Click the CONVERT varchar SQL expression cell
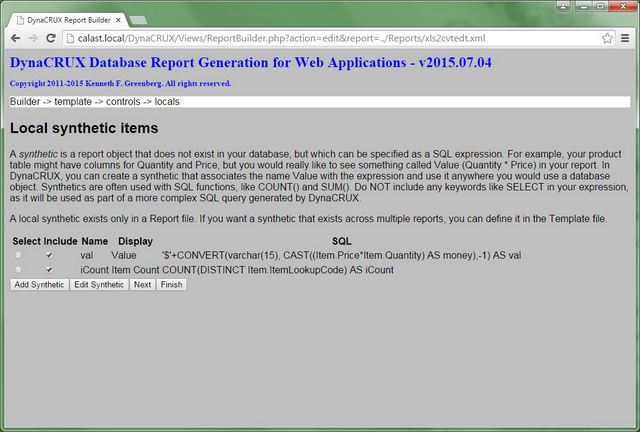This screenshot has height=432, width=640. coord(341,256)
